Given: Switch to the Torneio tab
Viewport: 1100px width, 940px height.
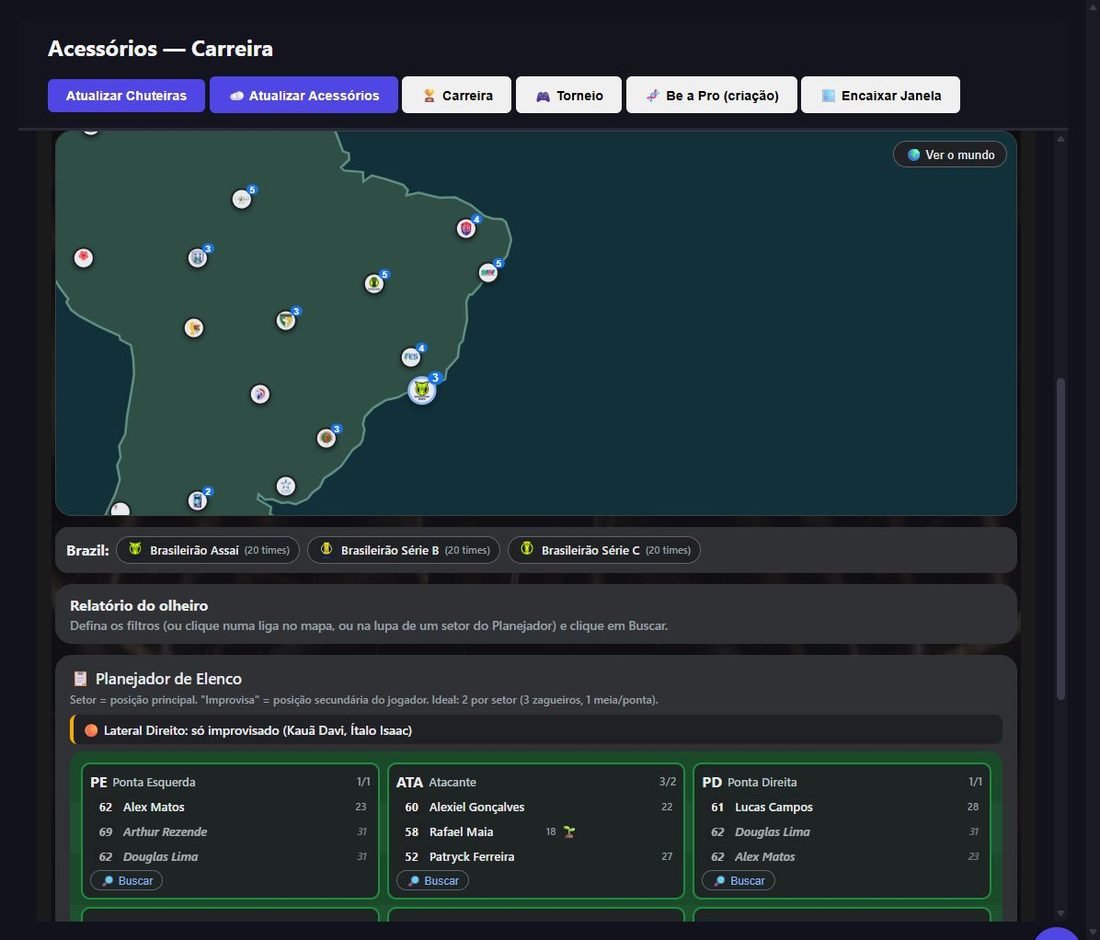Looking at the screenshot, I should click(x=569, y=95).
